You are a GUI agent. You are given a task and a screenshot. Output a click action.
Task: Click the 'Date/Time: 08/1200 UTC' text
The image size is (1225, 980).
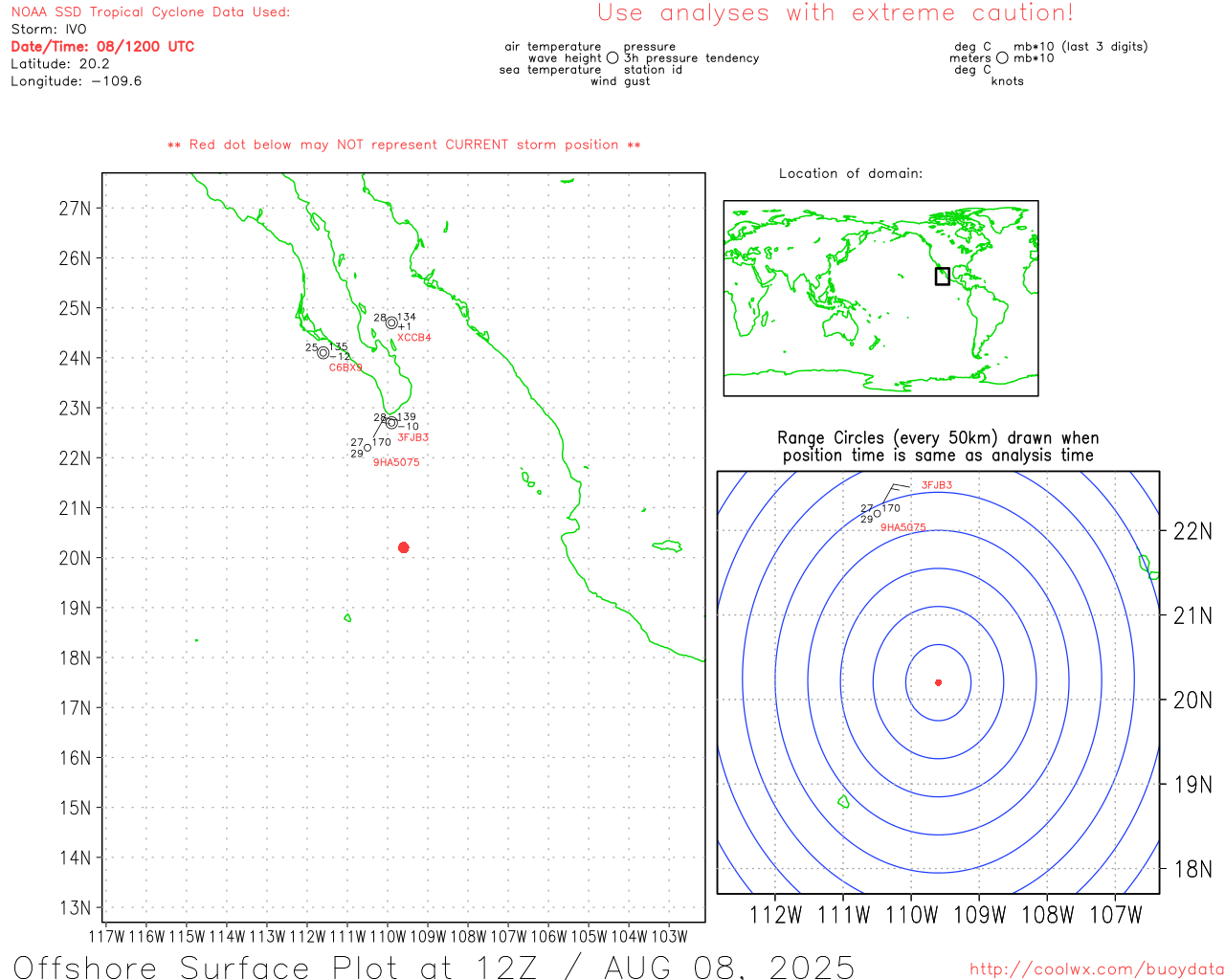pos(102,46)
